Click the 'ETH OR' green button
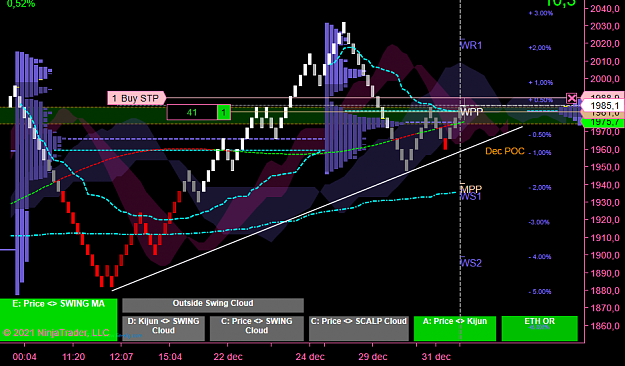This screenshot has height=366, width=625. coord(539,328)
